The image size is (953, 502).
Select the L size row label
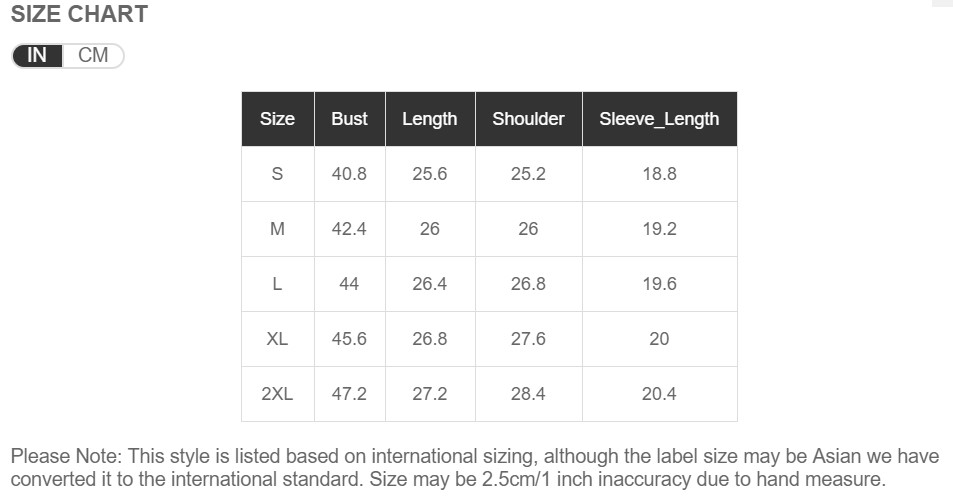pos(277,284)
